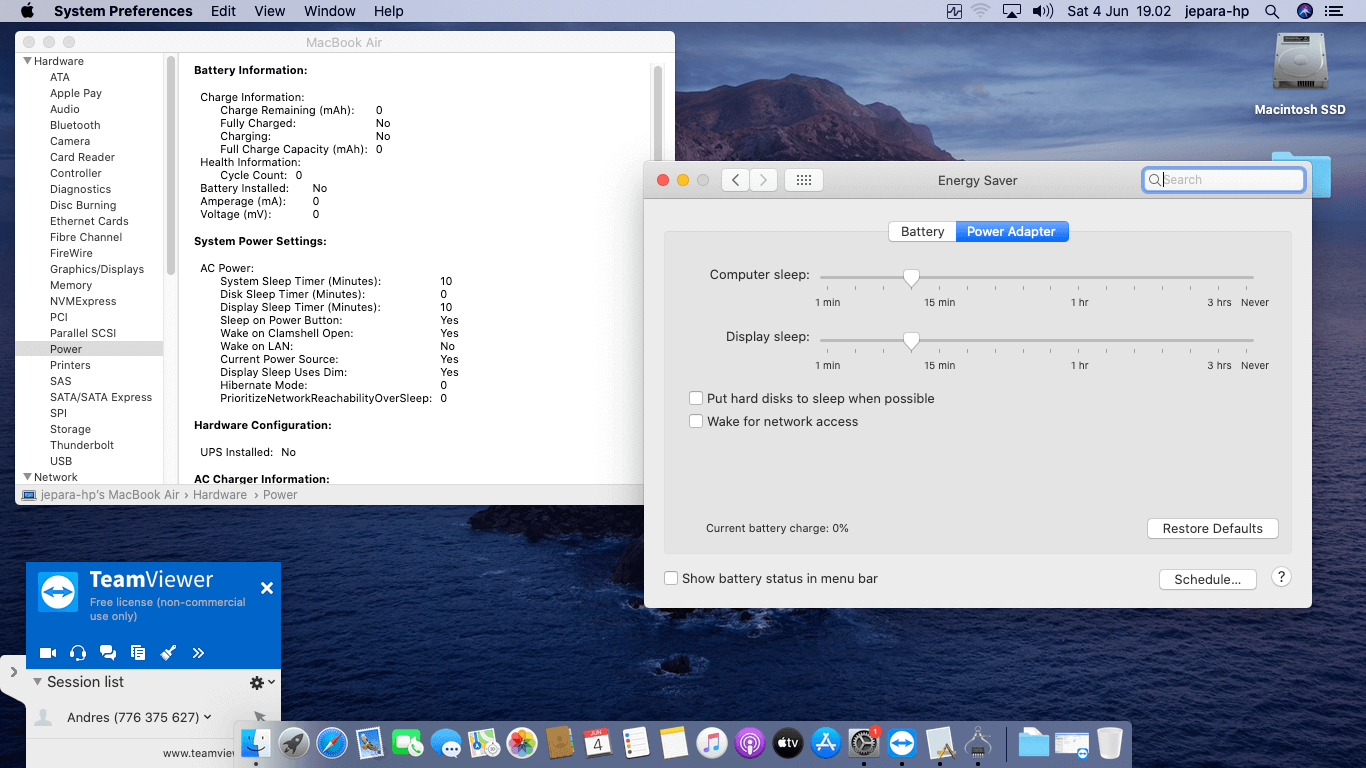Open TeamViewer session settings gear dropdown
The height and width of the screenshot is (768, 1366).
262,682
